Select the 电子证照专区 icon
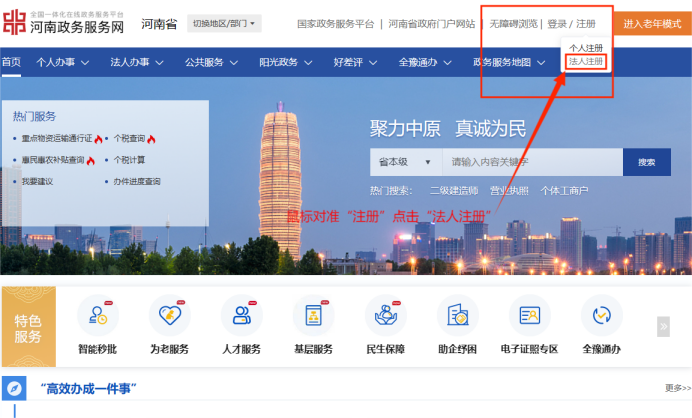Image resolution: width=692 pixels, height=418 pixels. point(529,316)
